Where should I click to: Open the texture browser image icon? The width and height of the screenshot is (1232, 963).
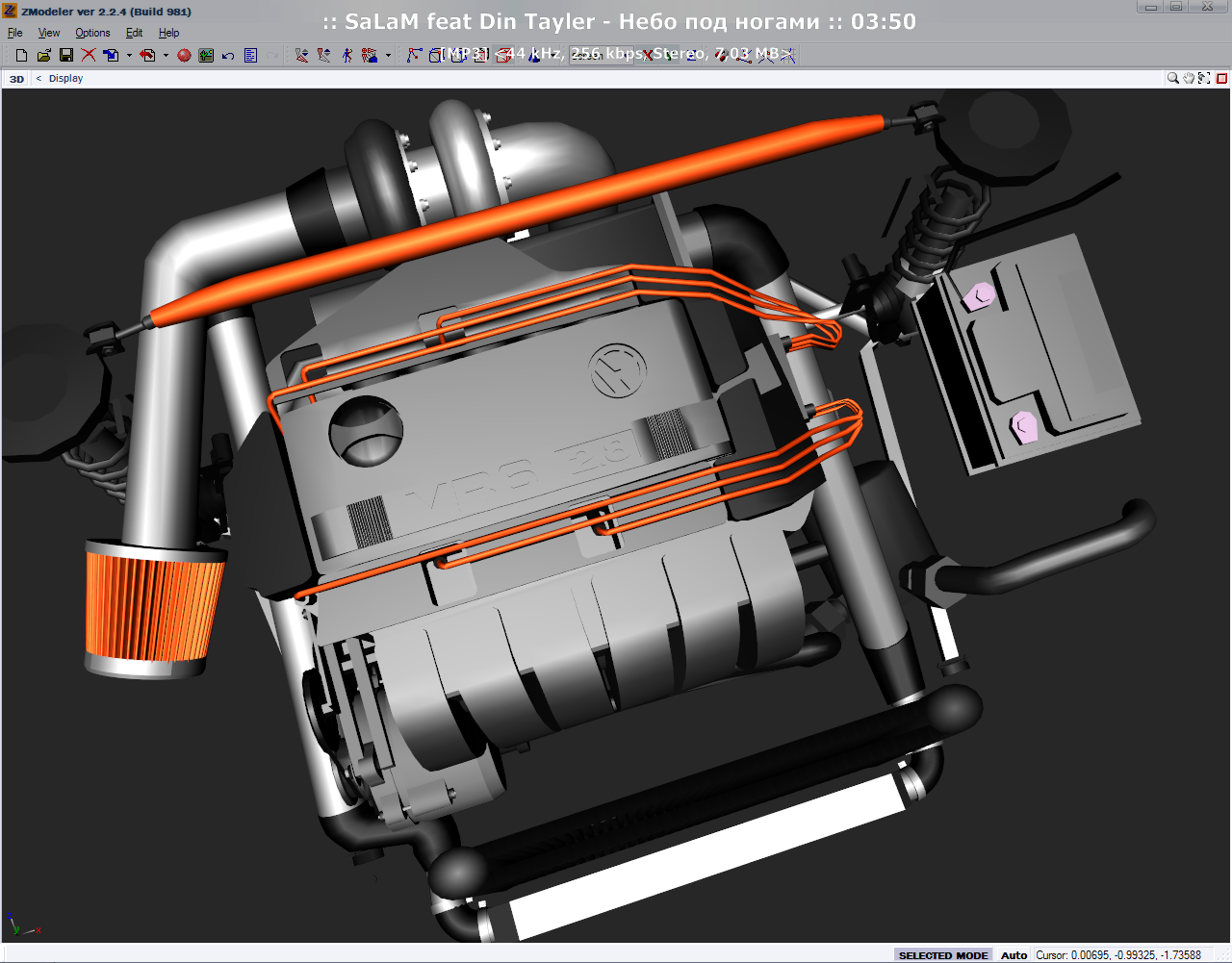pyautogui.click(x=205, y=55)
